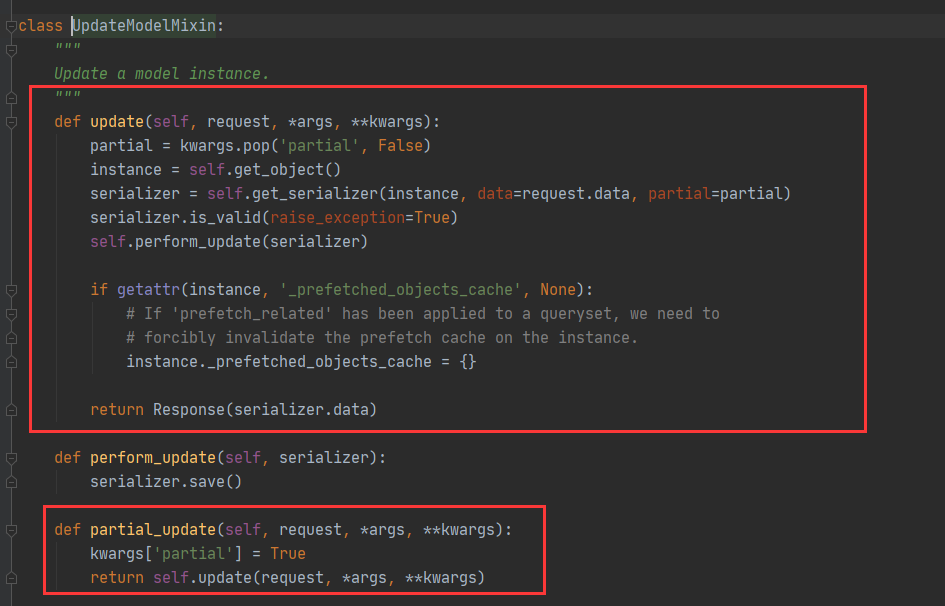The height and width of the screenshot is (606, 945).
Task: Collapse the UpdateModelMixin class fold marker
Action: click(x=11, y=26)
